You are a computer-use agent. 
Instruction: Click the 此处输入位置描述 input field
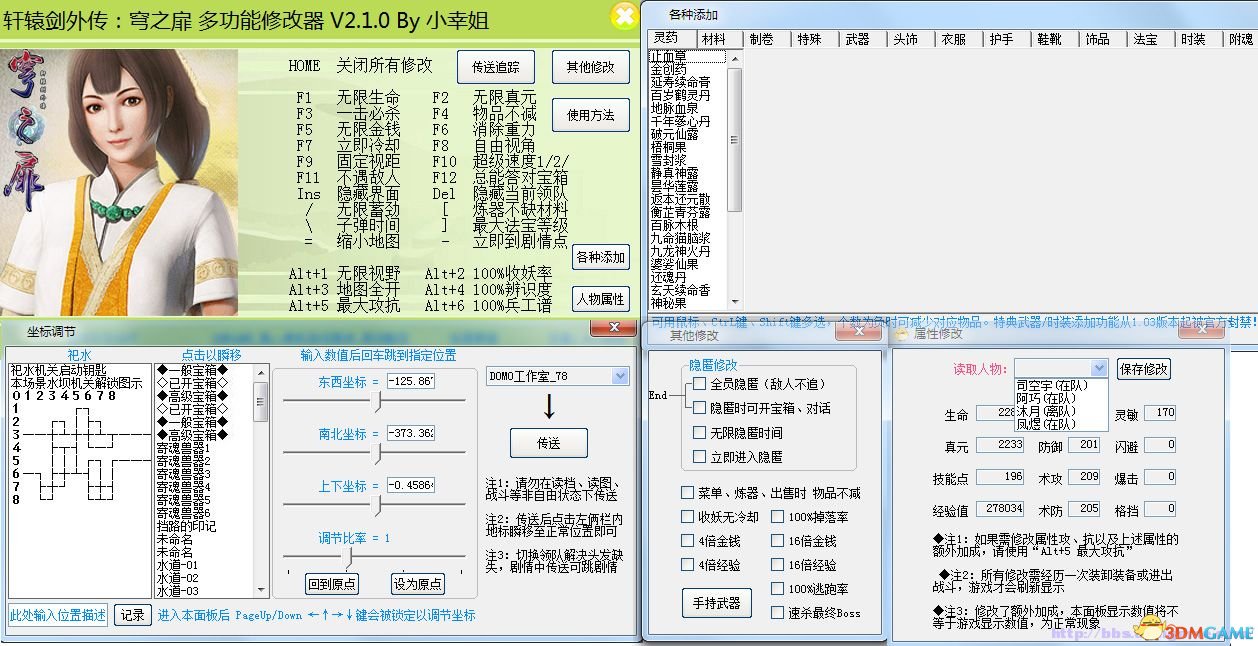pyautogui.click(x=58, y=615)
